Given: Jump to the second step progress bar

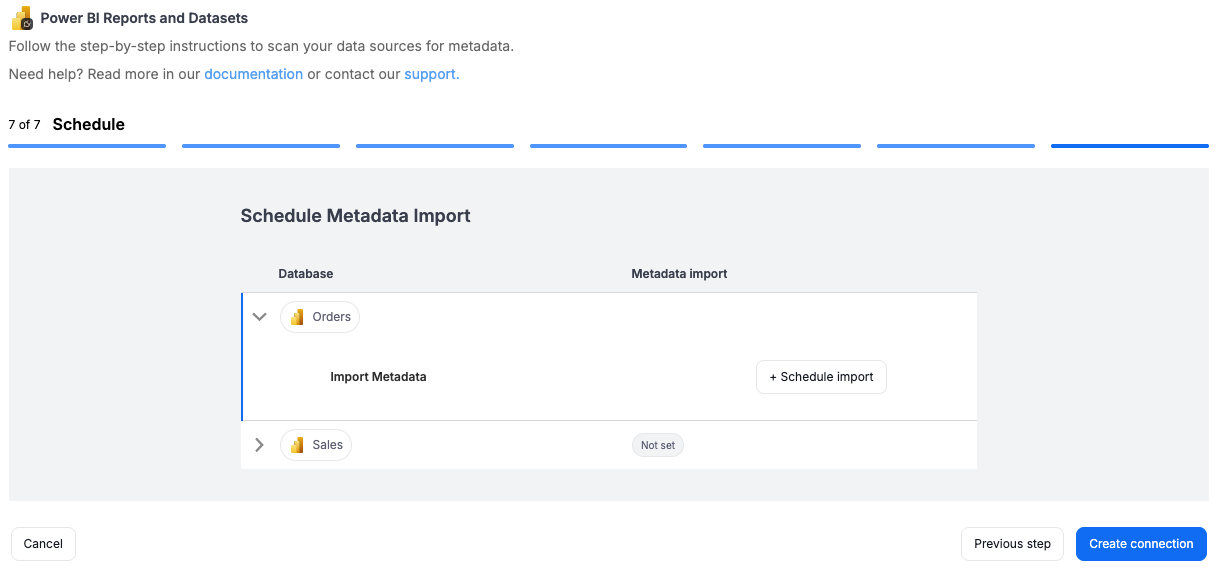Looking at the screenshot, I should (261, 146).
